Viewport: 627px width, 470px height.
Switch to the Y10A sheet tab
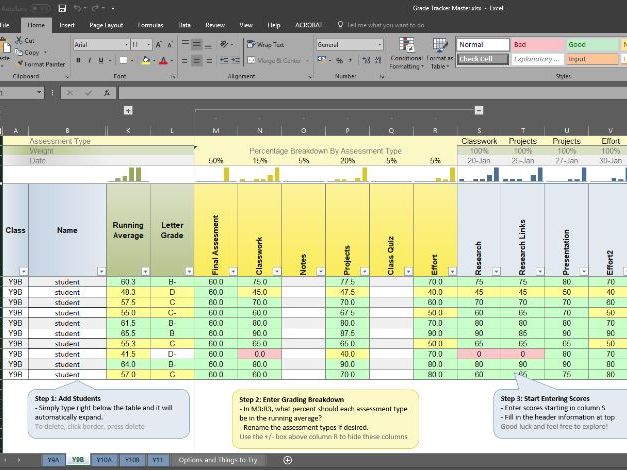(x=103, y=460)
